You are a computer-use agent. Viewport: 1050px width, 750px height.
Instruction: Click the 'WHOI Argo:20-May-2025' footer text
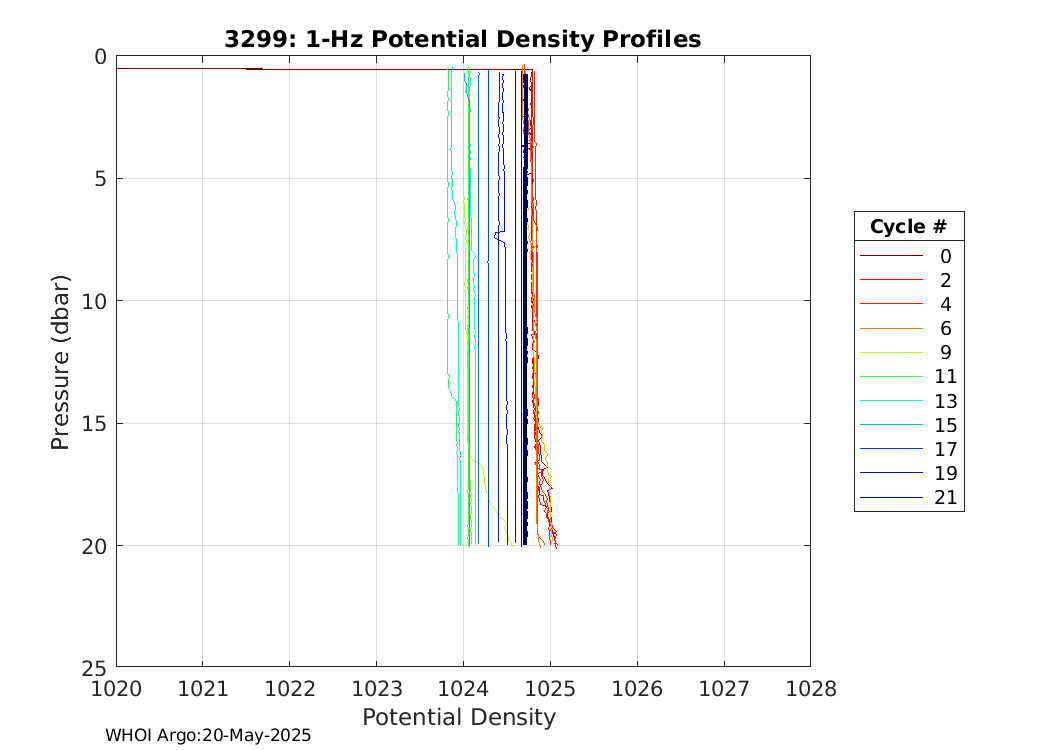point(208,735)
